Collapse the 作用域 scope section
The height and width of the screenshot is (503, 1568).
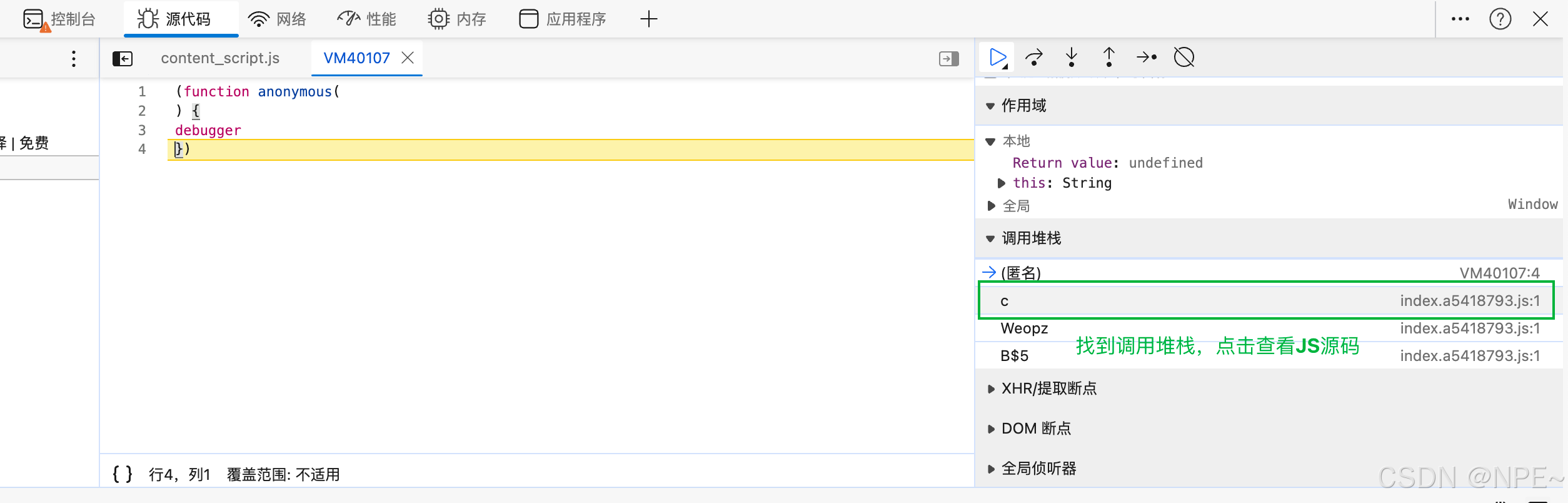pos(990,106)
